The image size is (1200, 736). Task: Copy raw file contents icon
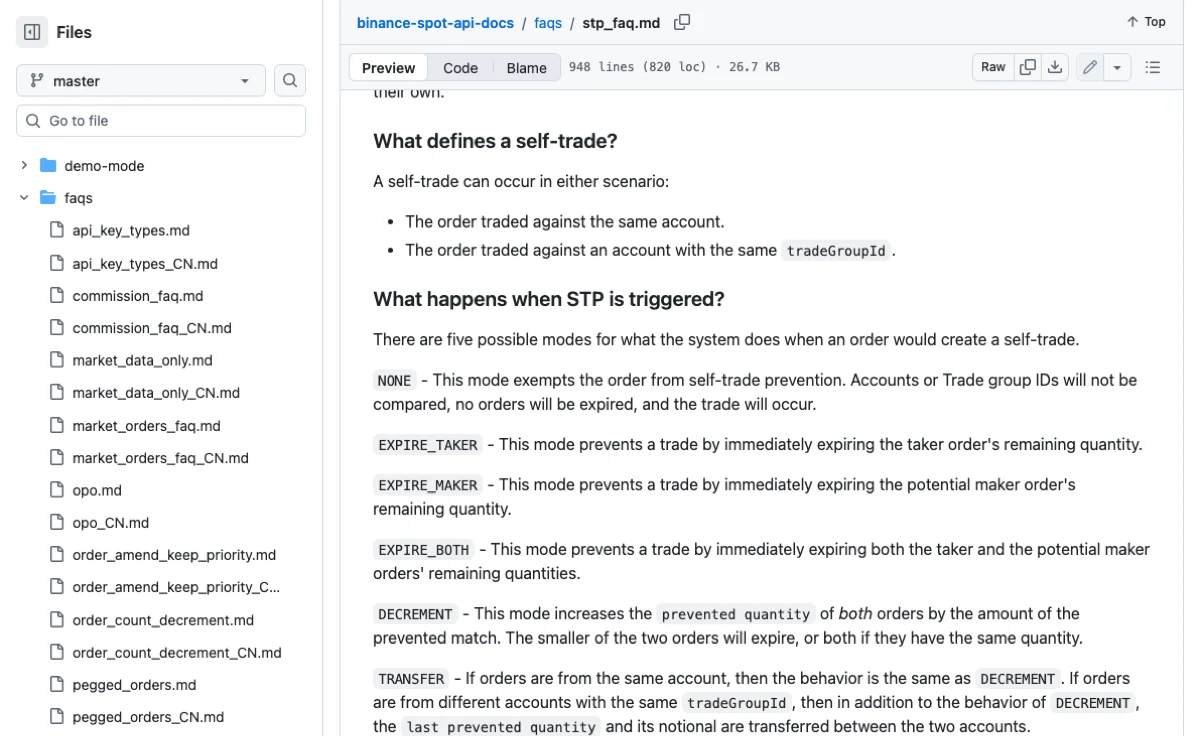[x=1027, y=67]
